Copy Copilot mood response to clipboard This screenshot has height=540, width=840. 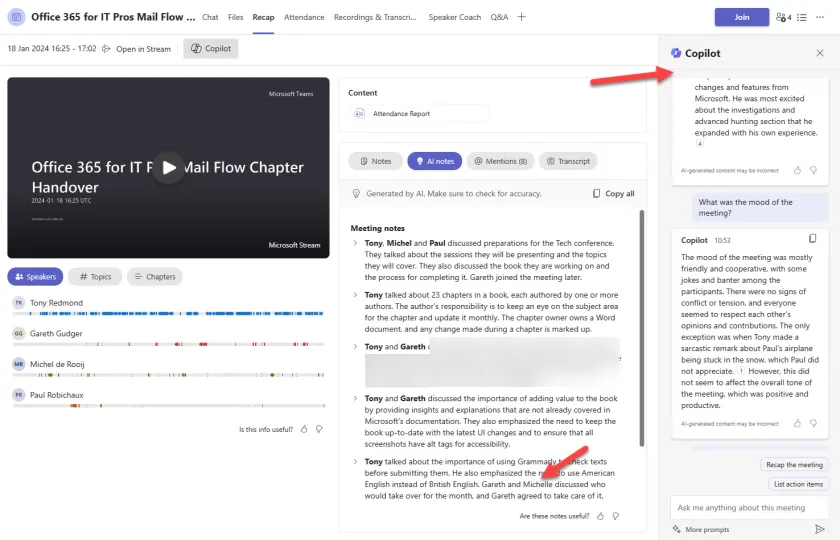pos(812,239)
